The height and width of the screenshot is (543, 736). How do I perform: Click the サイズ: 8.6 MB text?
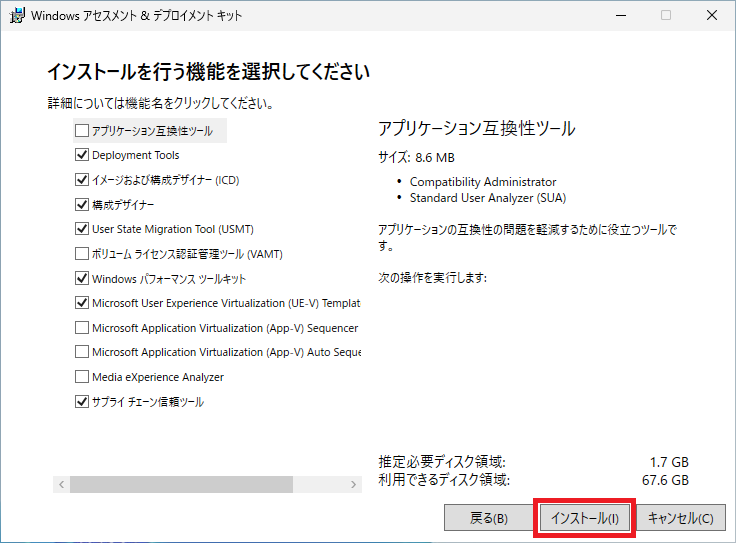[416, 157]
